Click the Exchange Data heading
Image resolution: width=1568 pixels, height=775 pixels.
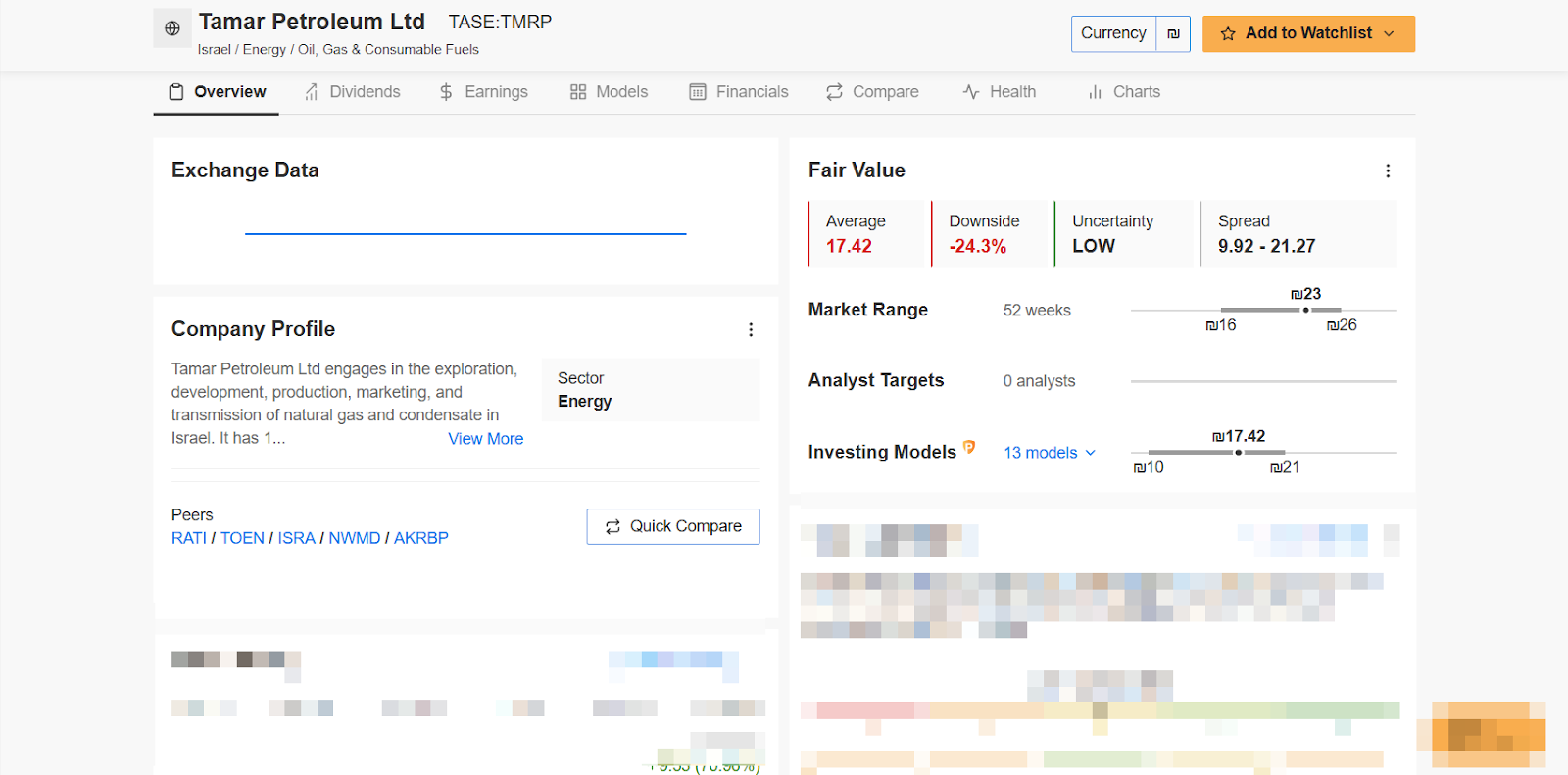(x=245, y=170)
